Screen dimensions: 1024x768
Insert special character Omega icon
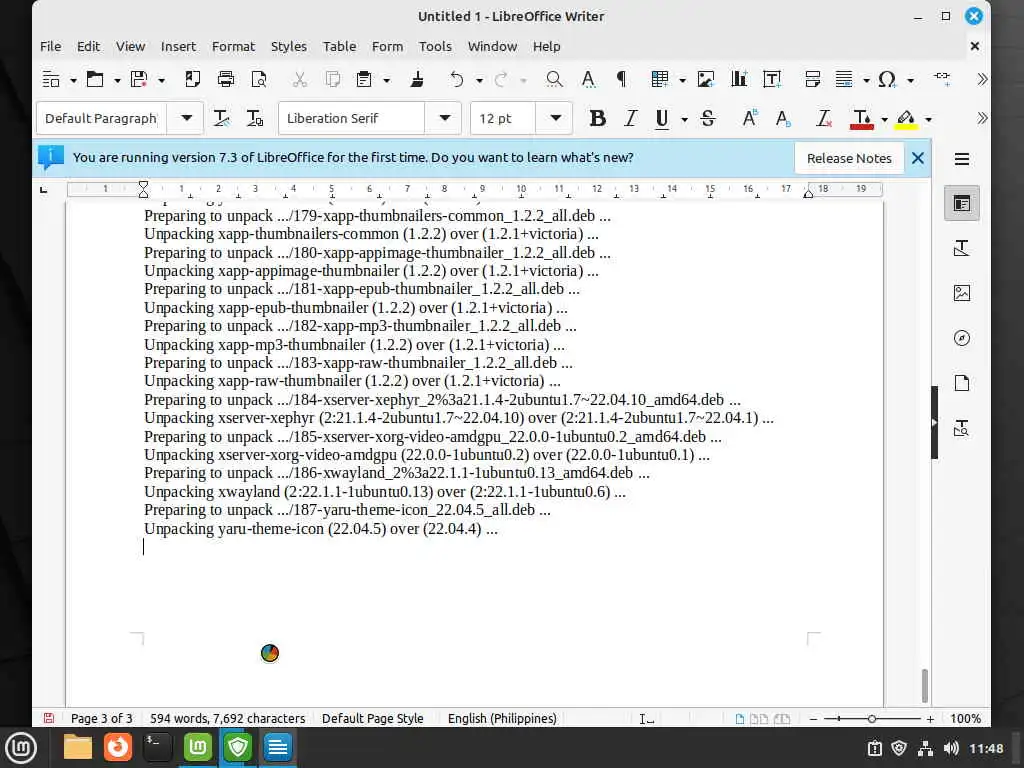tap(887, 80)
